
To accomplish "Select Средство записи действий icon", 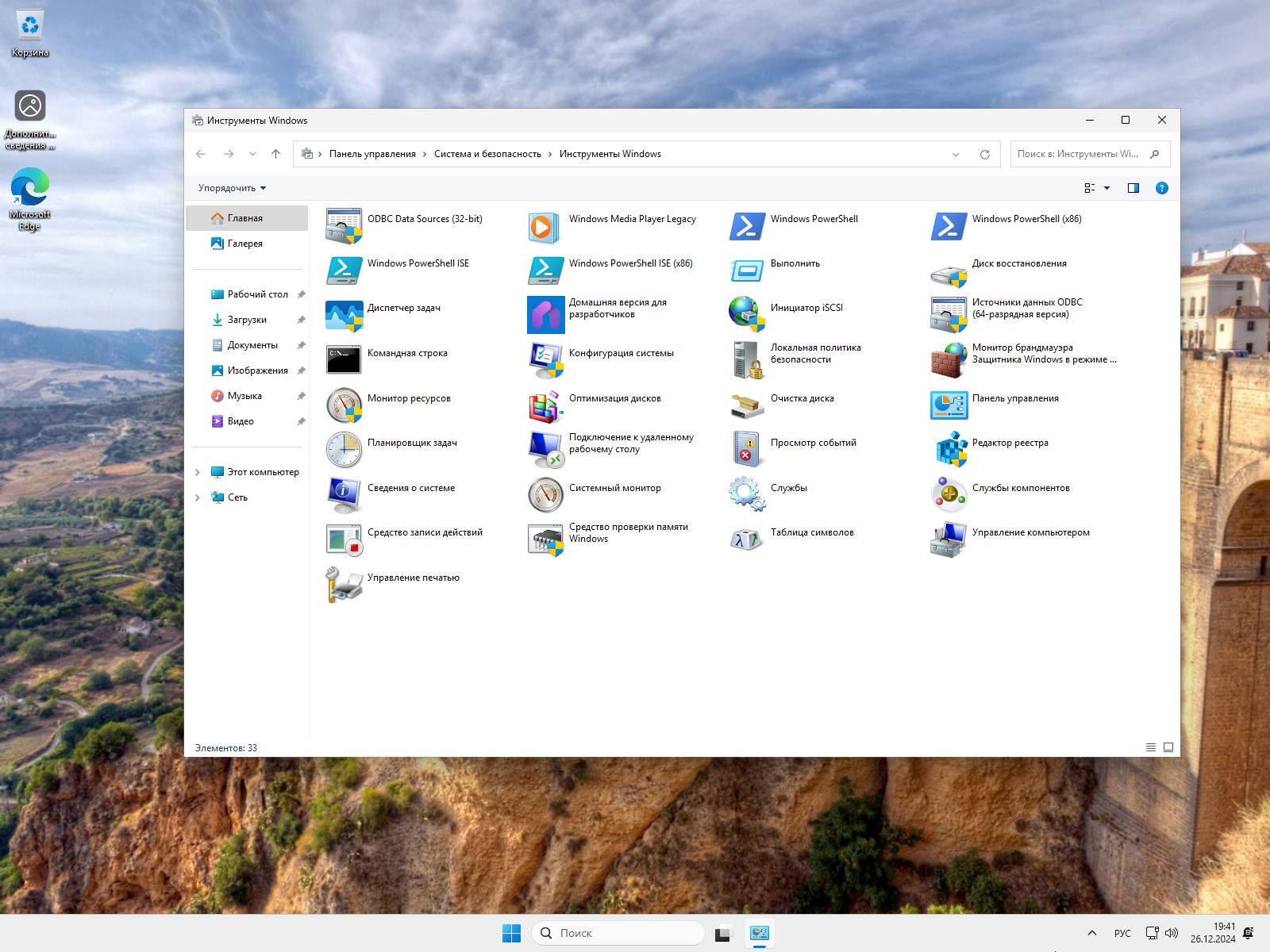I will tap(344, 539).
